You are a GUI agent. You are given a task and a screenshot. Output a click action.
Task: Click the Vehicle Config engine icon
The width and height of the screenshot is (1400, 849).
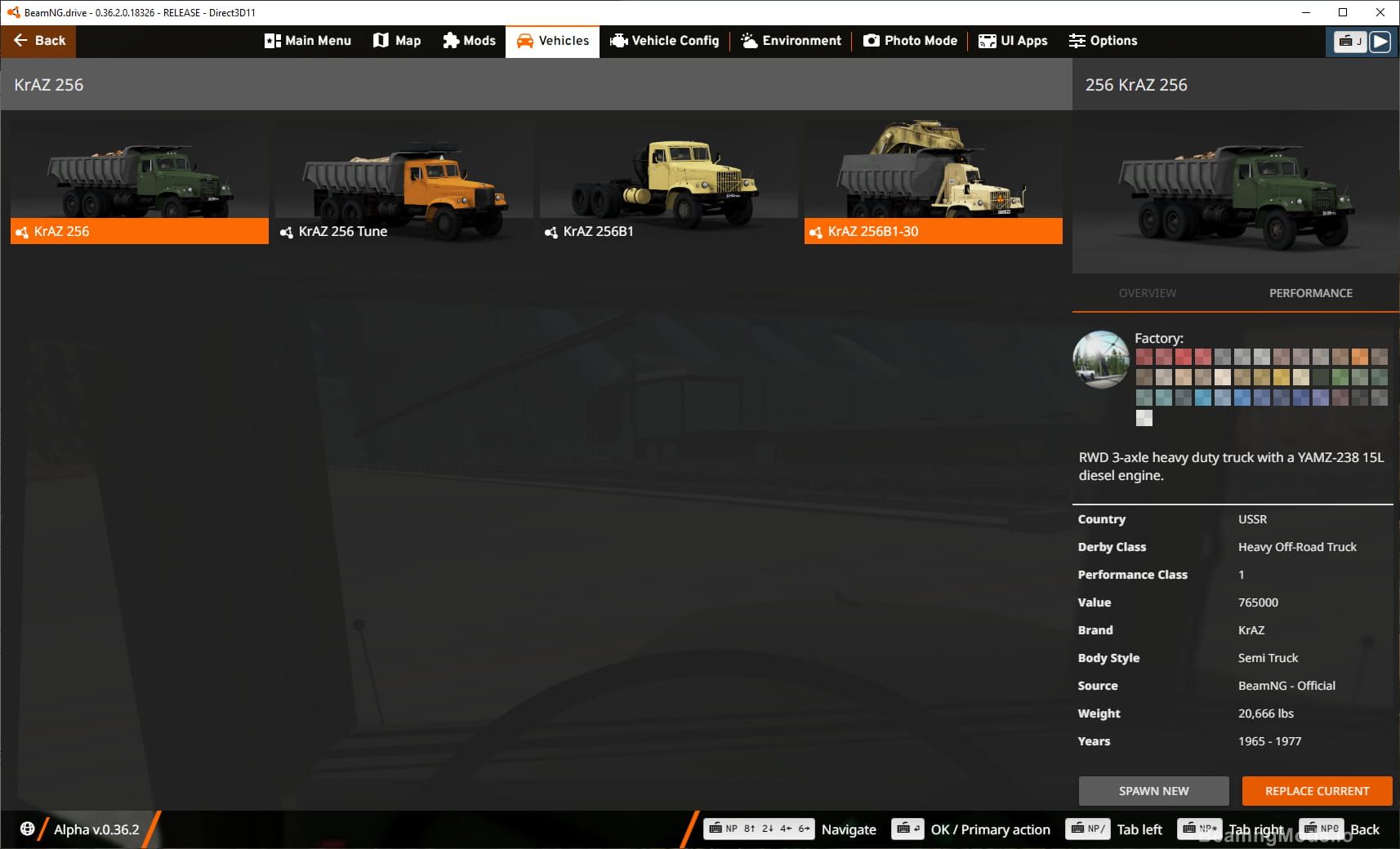pos(618,41)
